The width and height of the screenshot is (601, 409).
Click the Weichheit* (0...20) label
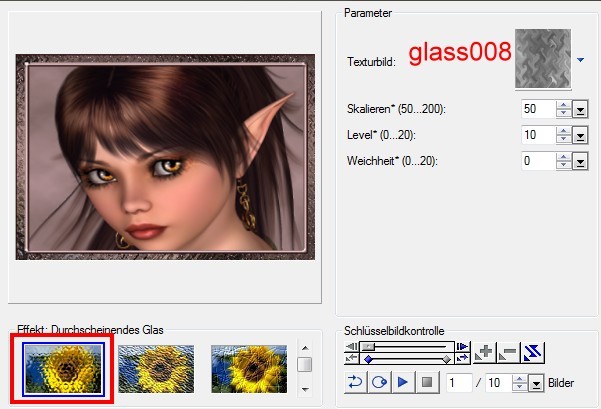(x=392, y=161)
